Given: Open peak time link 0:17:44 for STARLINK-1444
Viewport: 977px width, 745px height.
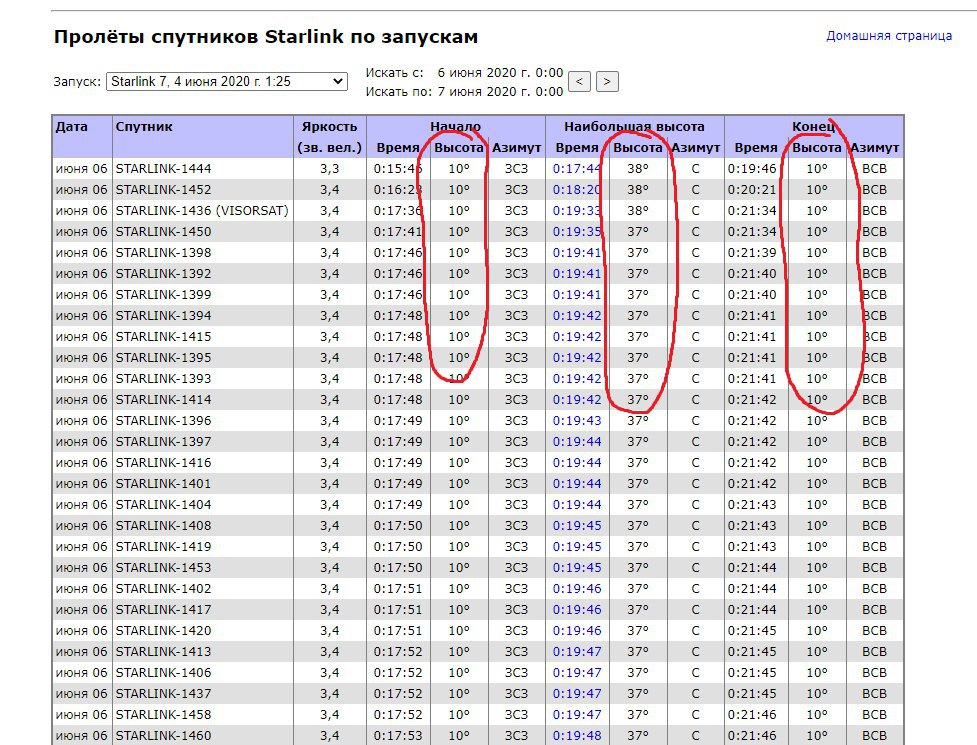Looking at the screenshot, I should point(577,169).
